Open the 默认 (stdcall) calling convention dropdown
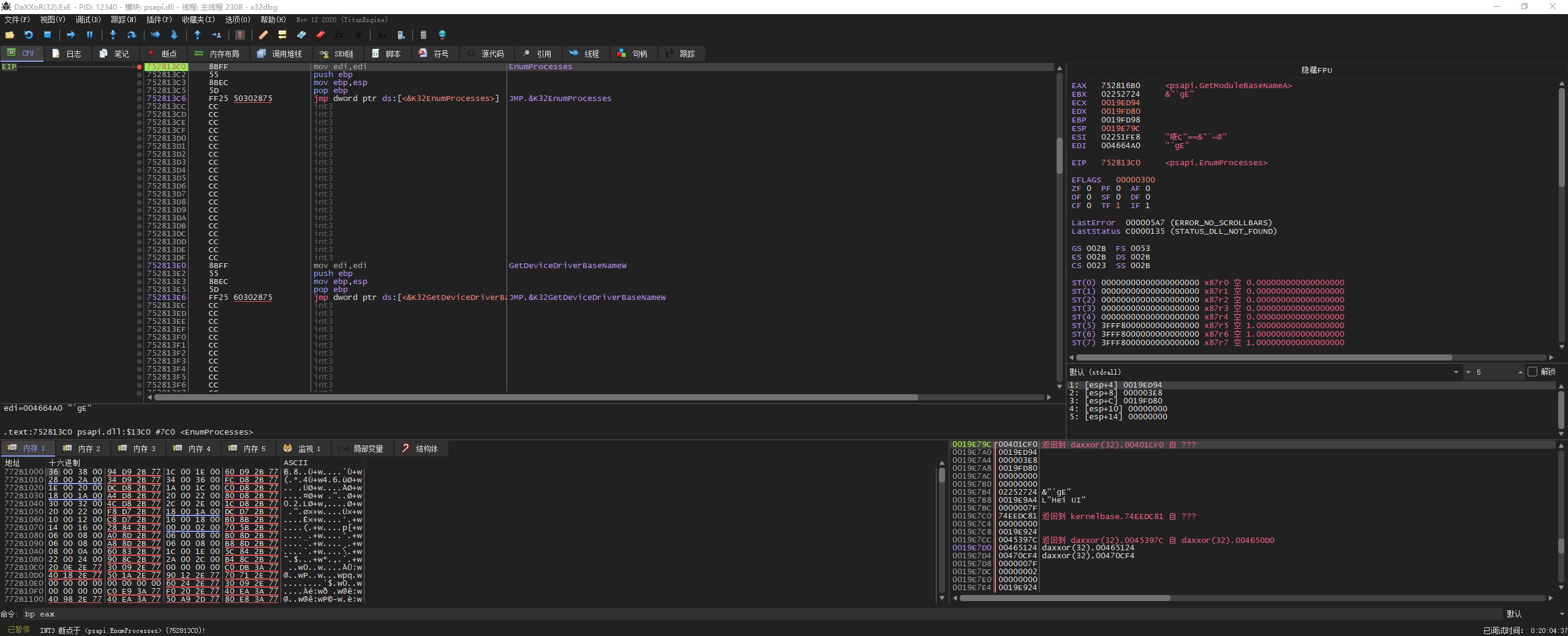Screen dimensions: 1568x636 click(x=1456, y=372)
